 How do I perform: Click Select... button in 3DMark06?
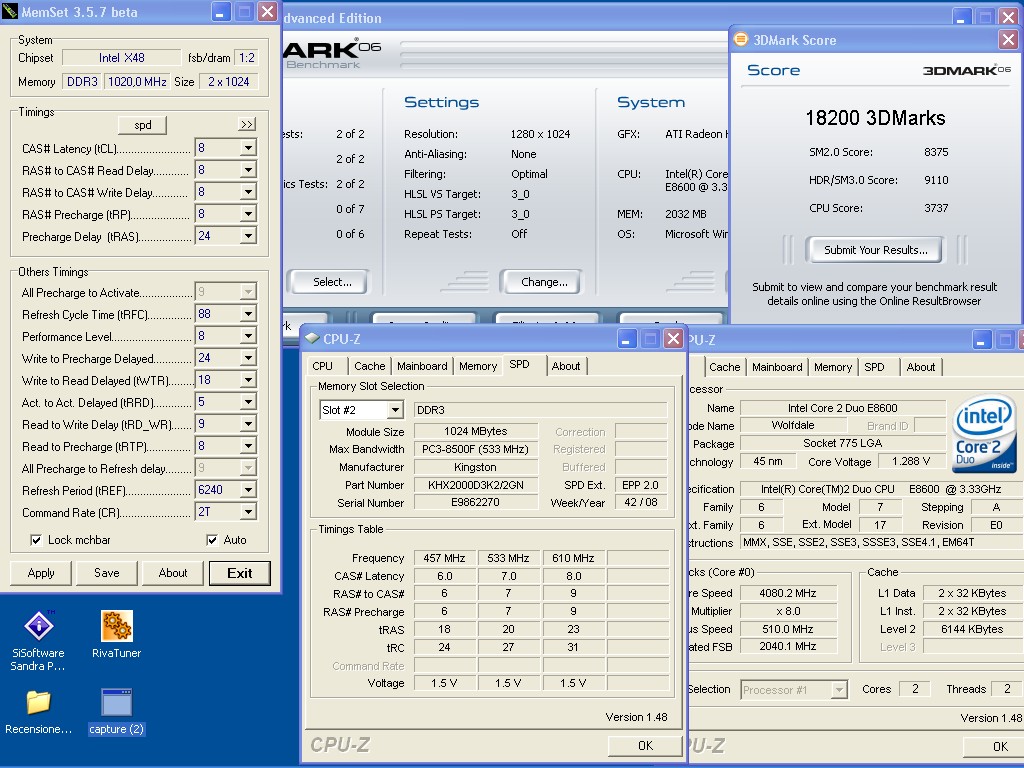(x=332, y=282)
